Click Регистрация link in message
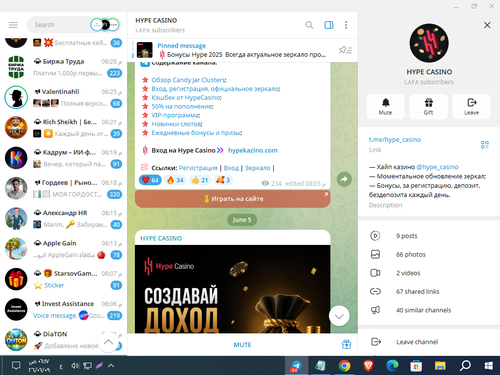Image resolution: width=500 pixels, height=375 pixels. coord(198,168)
